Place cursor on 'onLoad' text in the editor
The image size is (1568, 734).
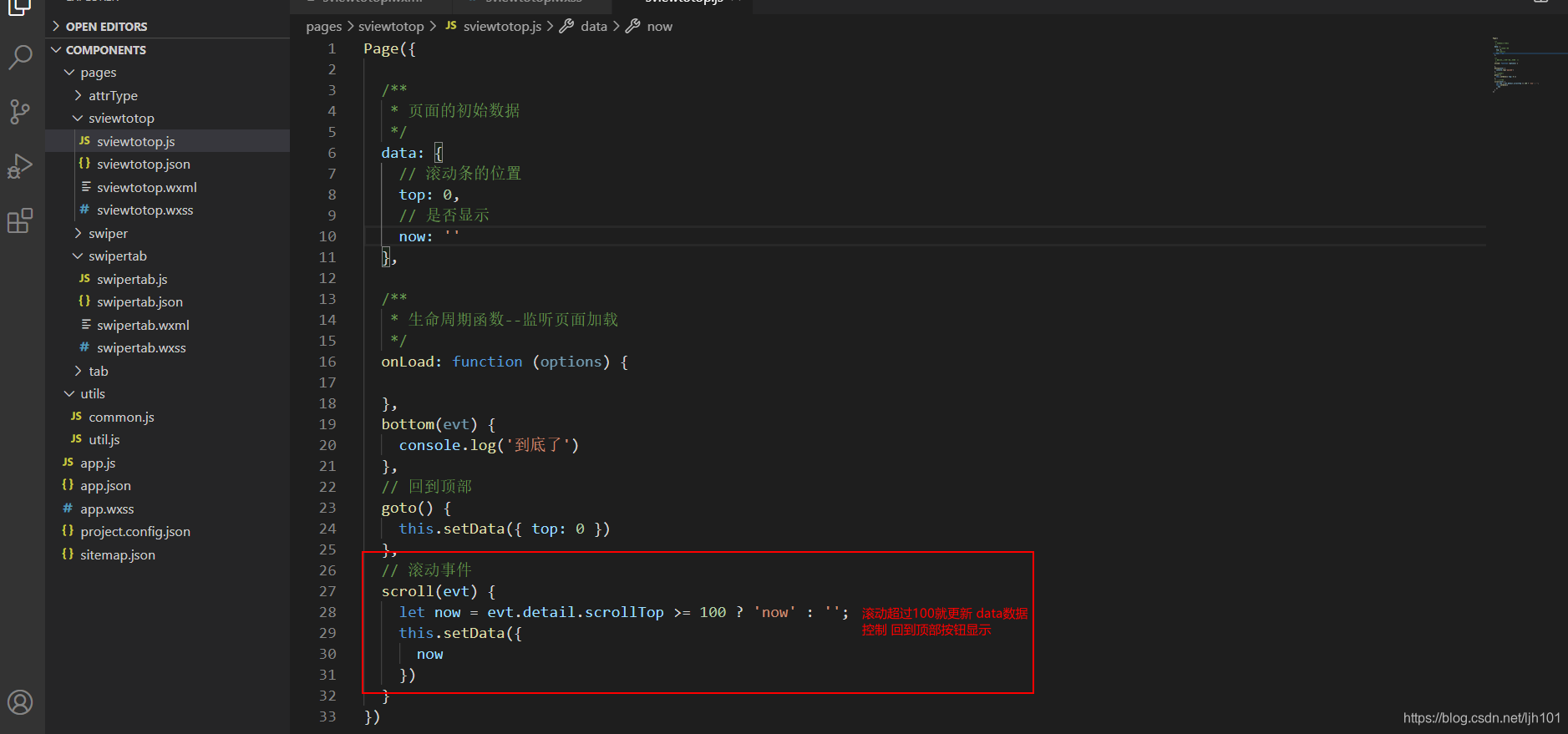click(408, 362)
